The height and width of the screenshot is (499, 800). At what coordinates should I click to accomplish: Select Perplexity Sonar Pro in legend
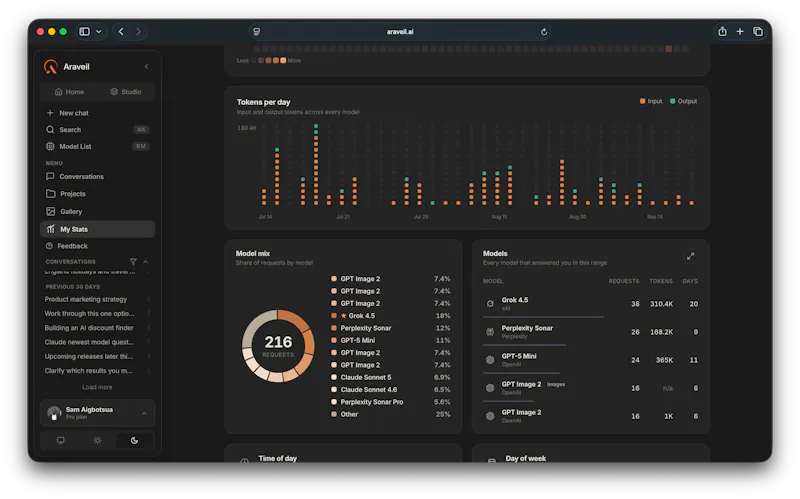pos(390,402)
